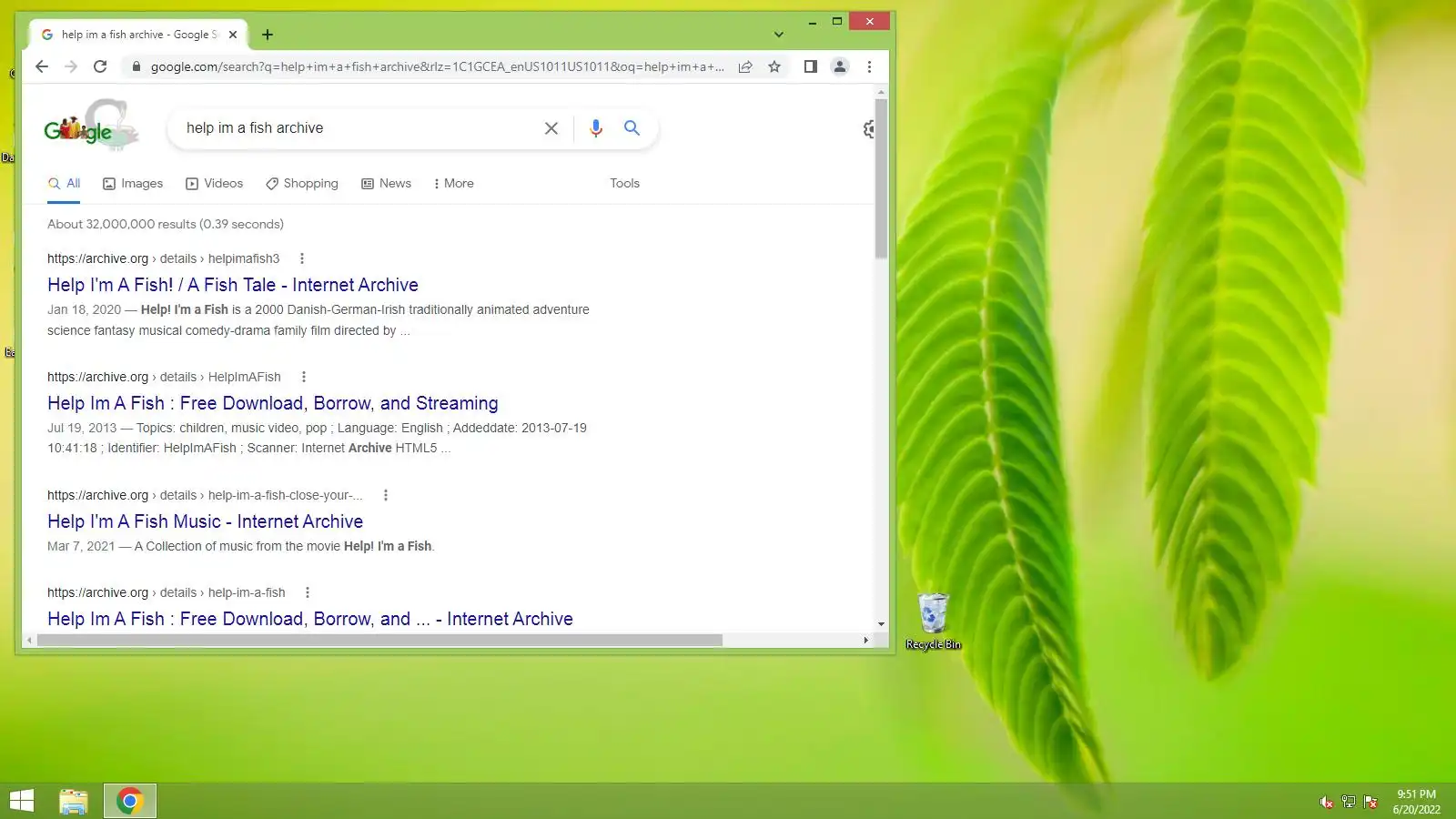Go back to the previous page
1456x819 pixels.
click(x=42, y=66)
